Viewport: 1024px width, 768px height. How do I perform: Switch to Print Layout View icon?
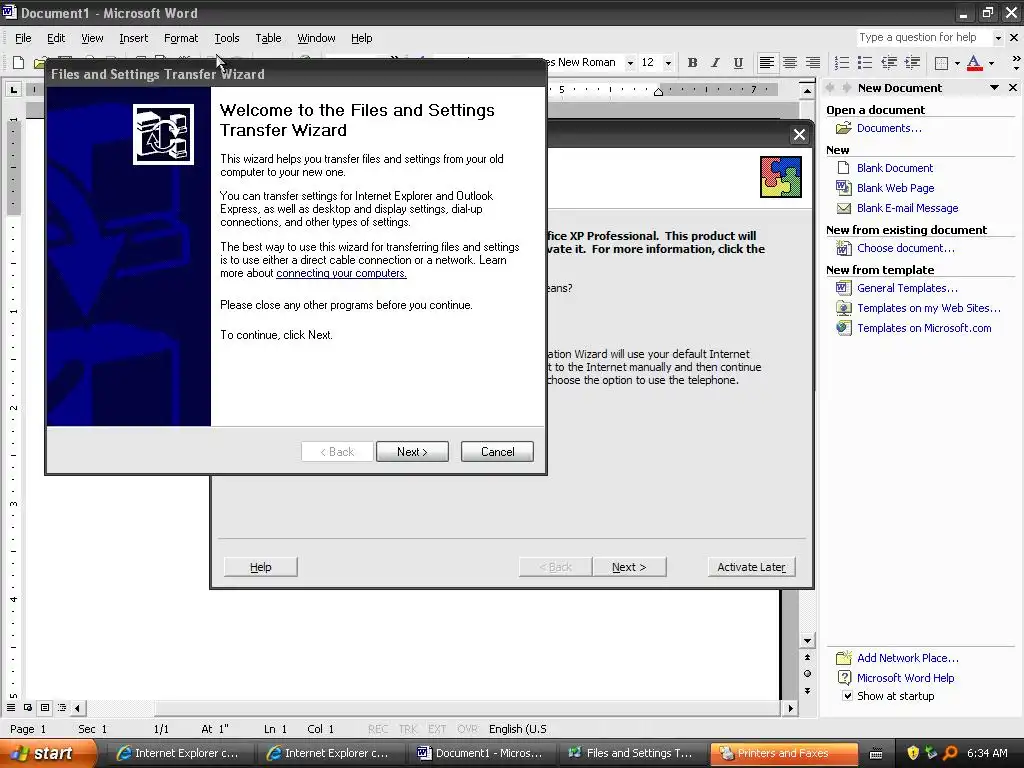pos(45,707)
